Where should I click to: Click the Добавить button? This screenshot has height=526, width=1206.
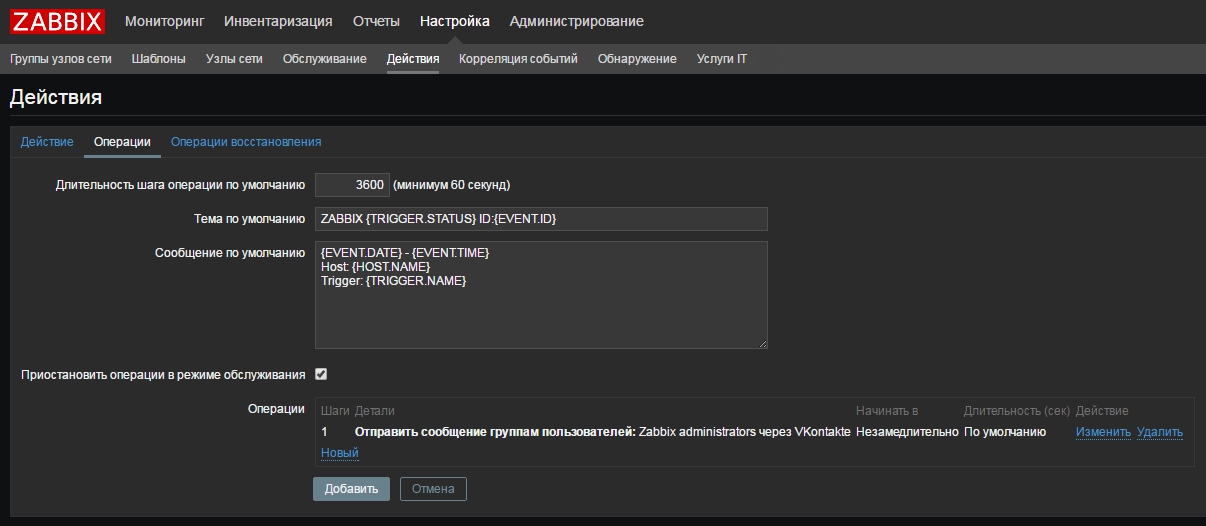(351, 489)
